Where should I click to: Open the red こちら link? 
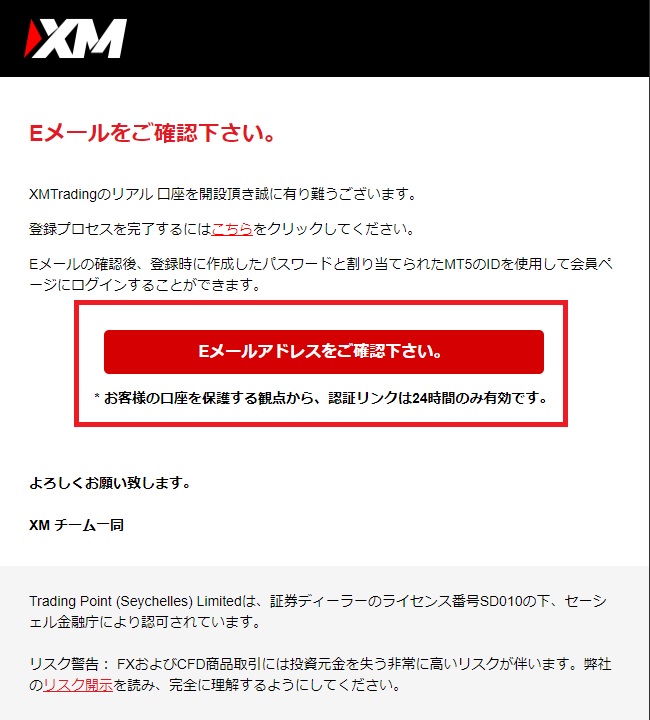coord(232,229)
